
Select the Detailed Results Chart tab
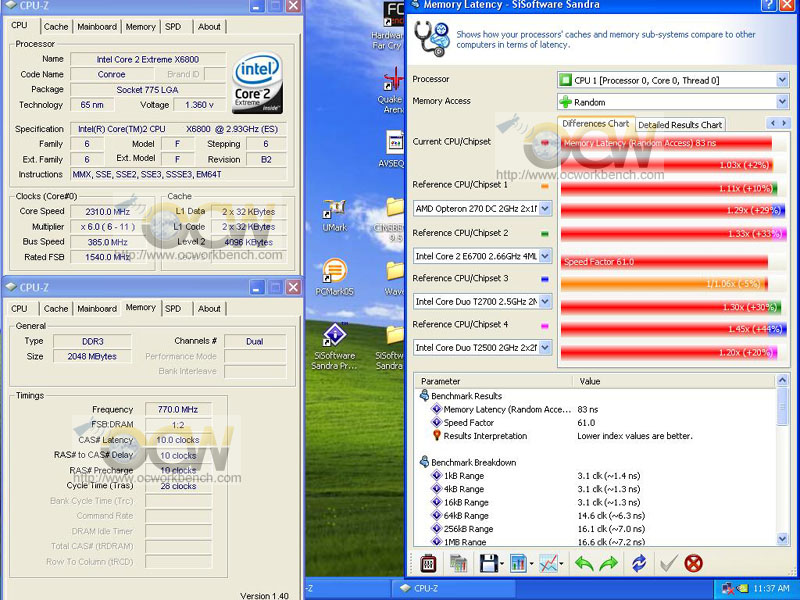pyautogui.click(x=680, y=125)
